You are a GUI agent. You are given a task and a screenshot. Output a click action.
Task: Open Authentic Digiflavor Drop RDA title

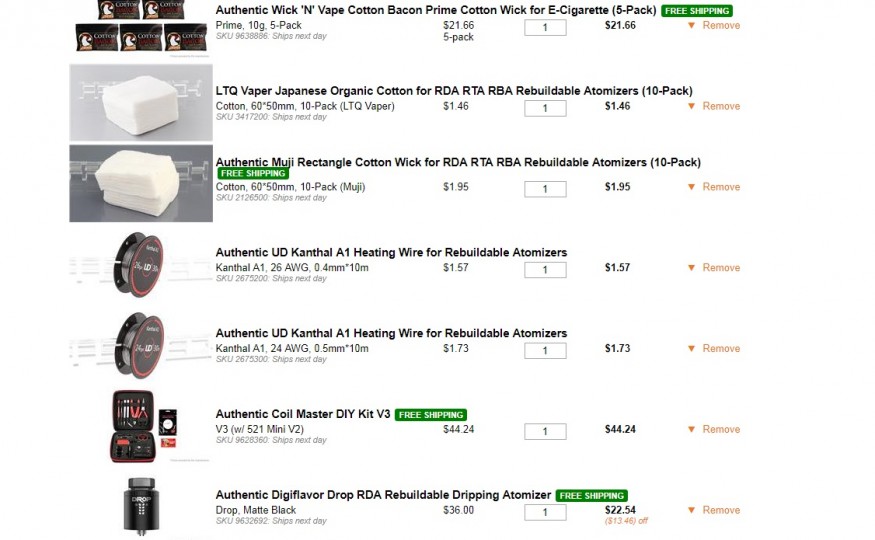(x=383, y=495)
